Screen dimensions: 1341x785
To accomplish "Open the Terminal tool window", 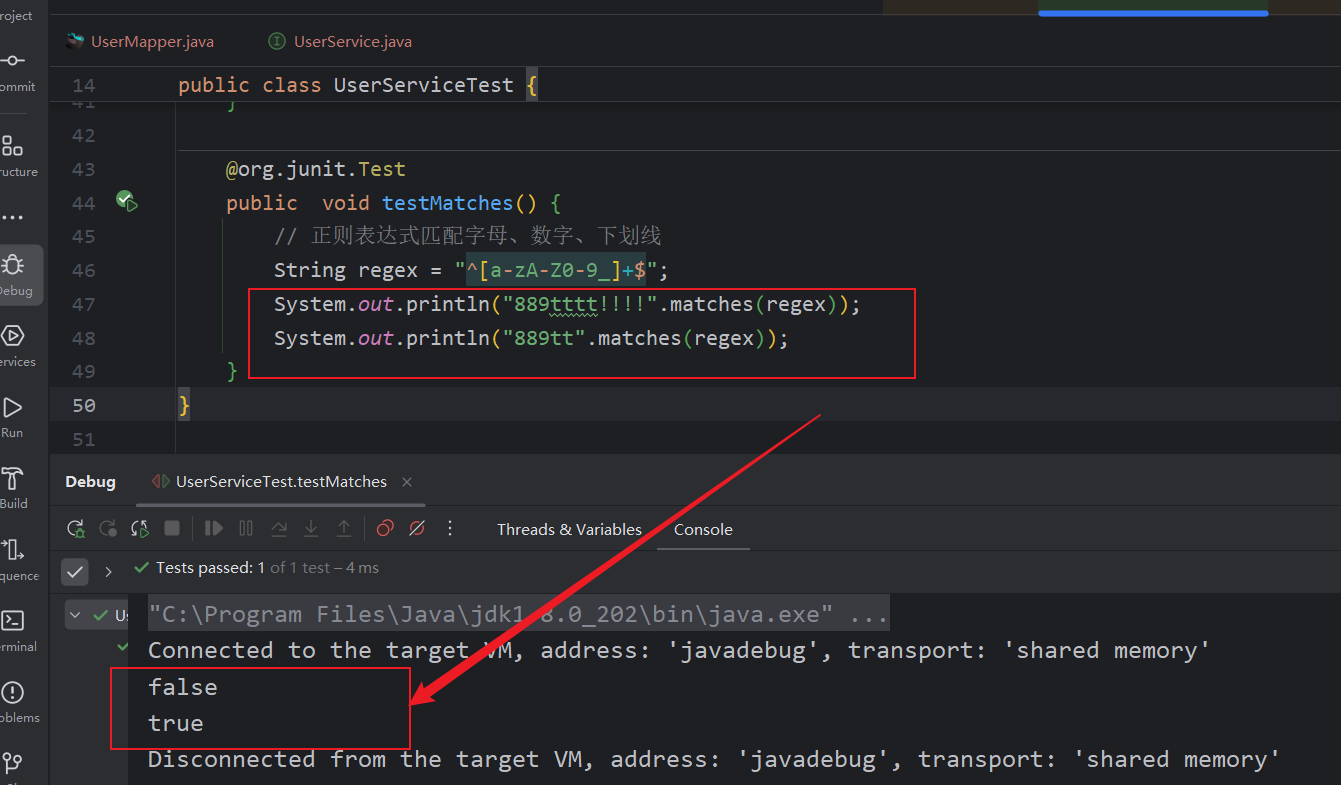I will 14,628.
